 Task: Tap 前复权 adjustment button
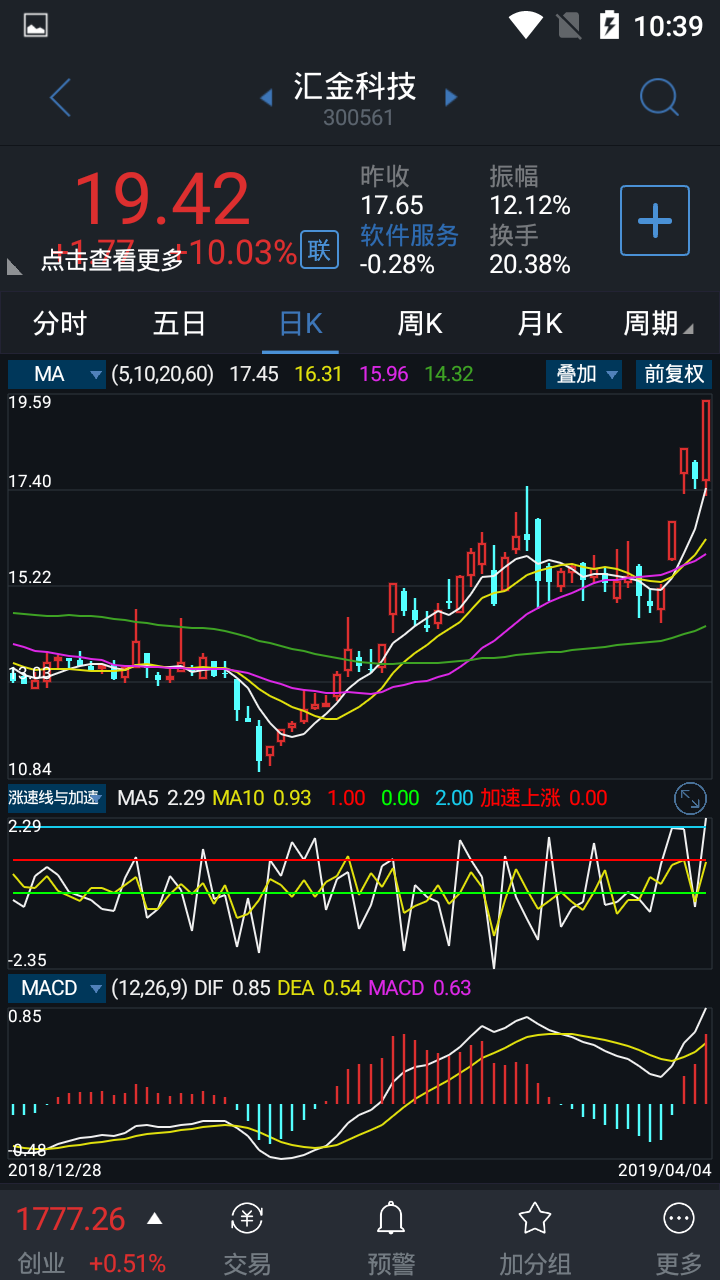tap(674, 374)
